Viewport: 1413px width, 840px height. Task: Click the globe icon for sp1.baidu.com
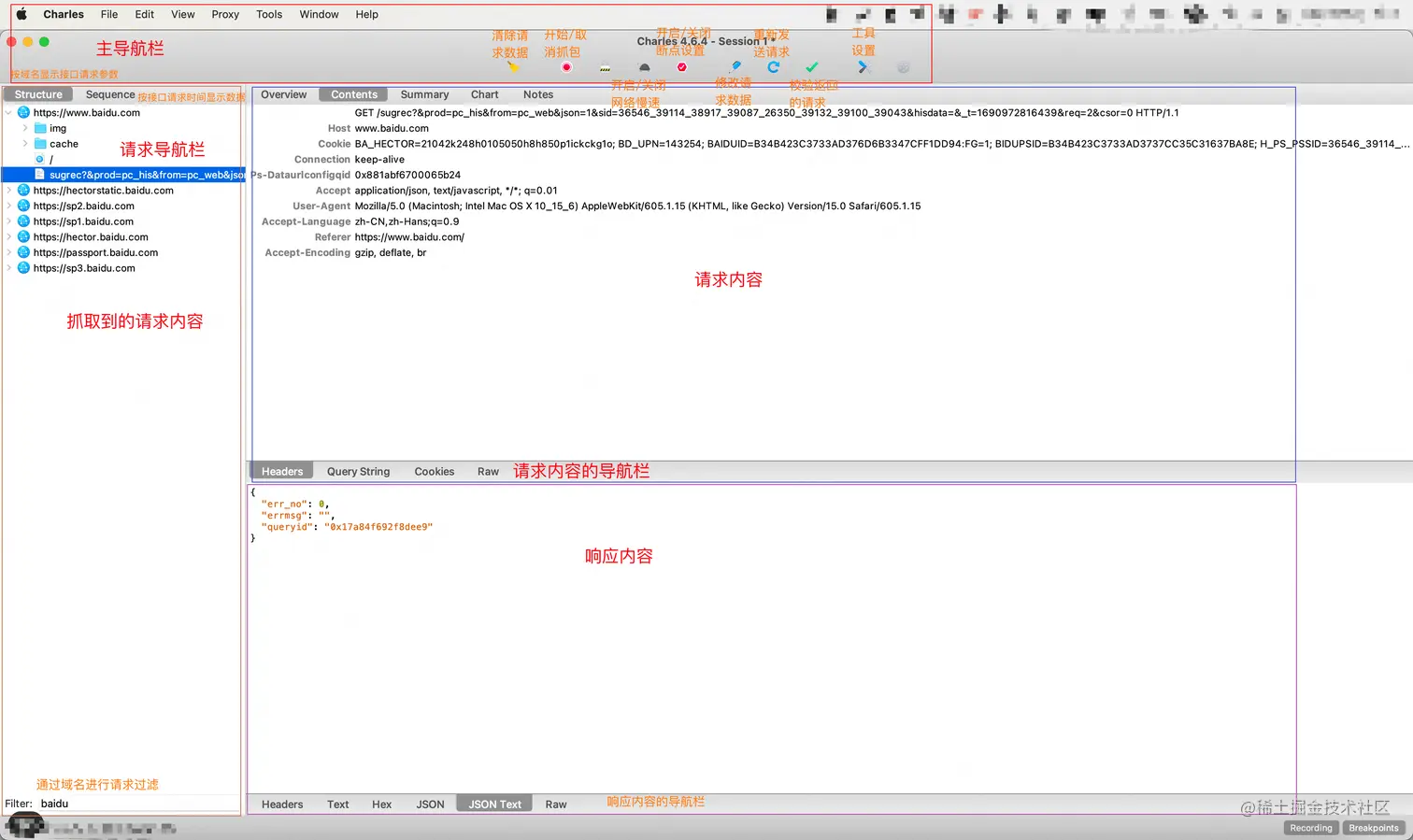(x=24, y=221)
